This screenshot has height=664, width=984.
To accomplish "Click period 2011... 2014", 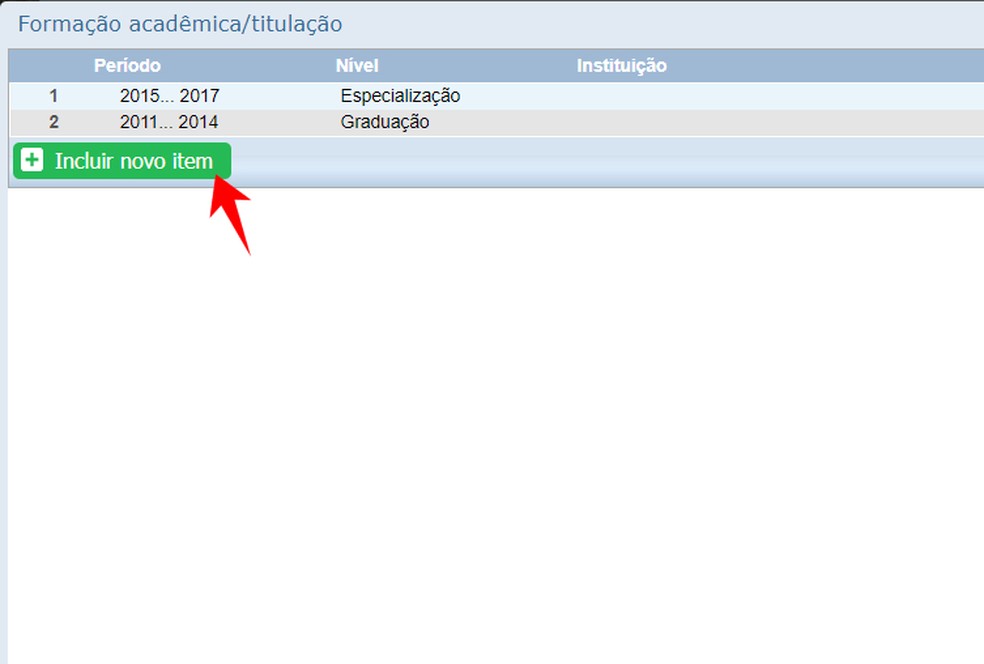I will tap(169, 122).
